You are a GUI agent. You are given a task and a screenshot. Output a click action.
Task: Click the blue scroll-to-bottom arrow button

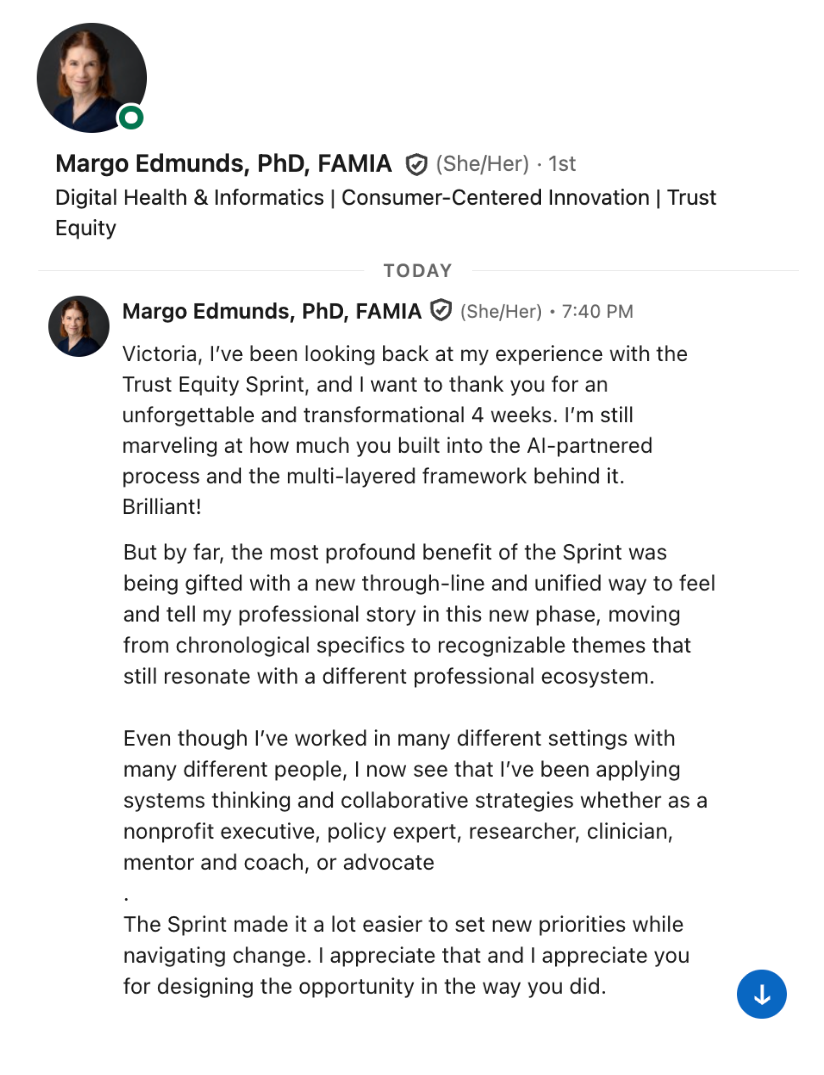coord(762,994)
